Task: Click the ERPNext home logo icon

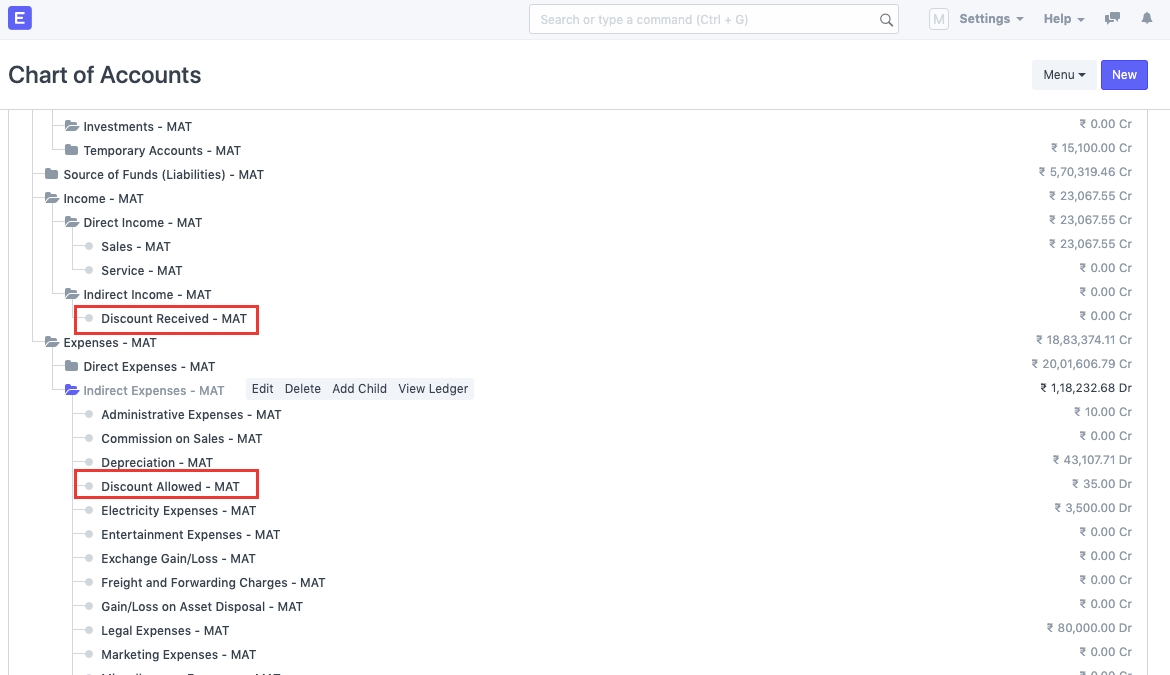Action: point(20,18)
